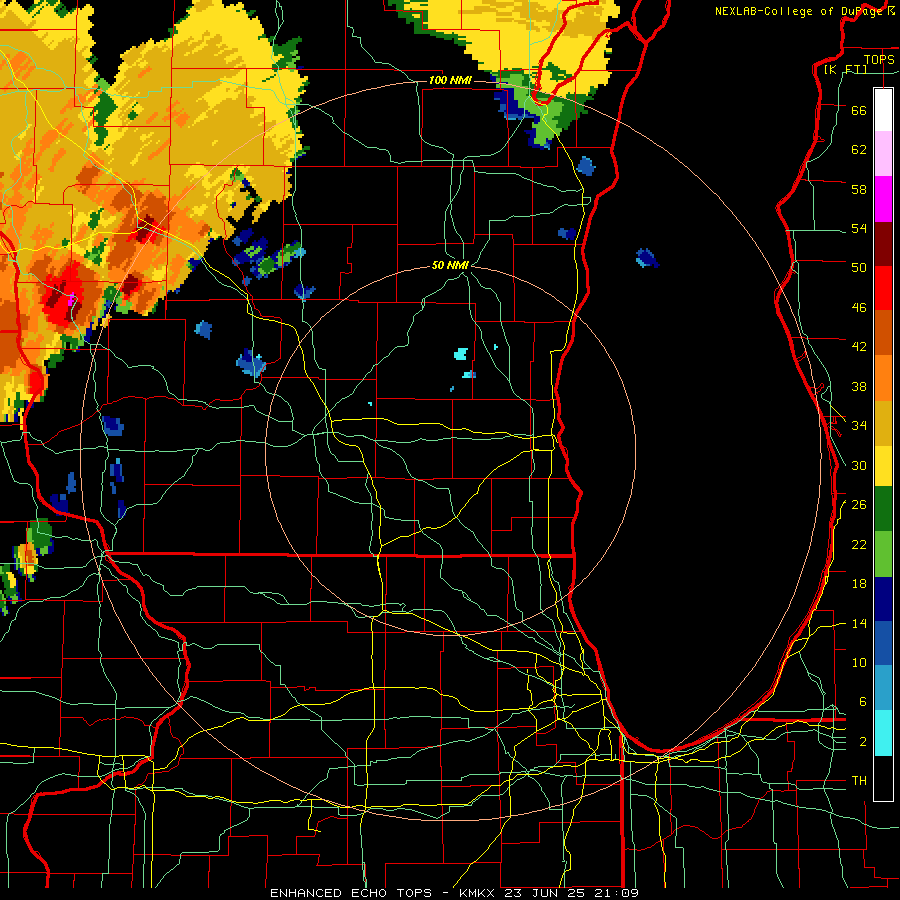Click the 34 legend value

(x=859, y=426)
